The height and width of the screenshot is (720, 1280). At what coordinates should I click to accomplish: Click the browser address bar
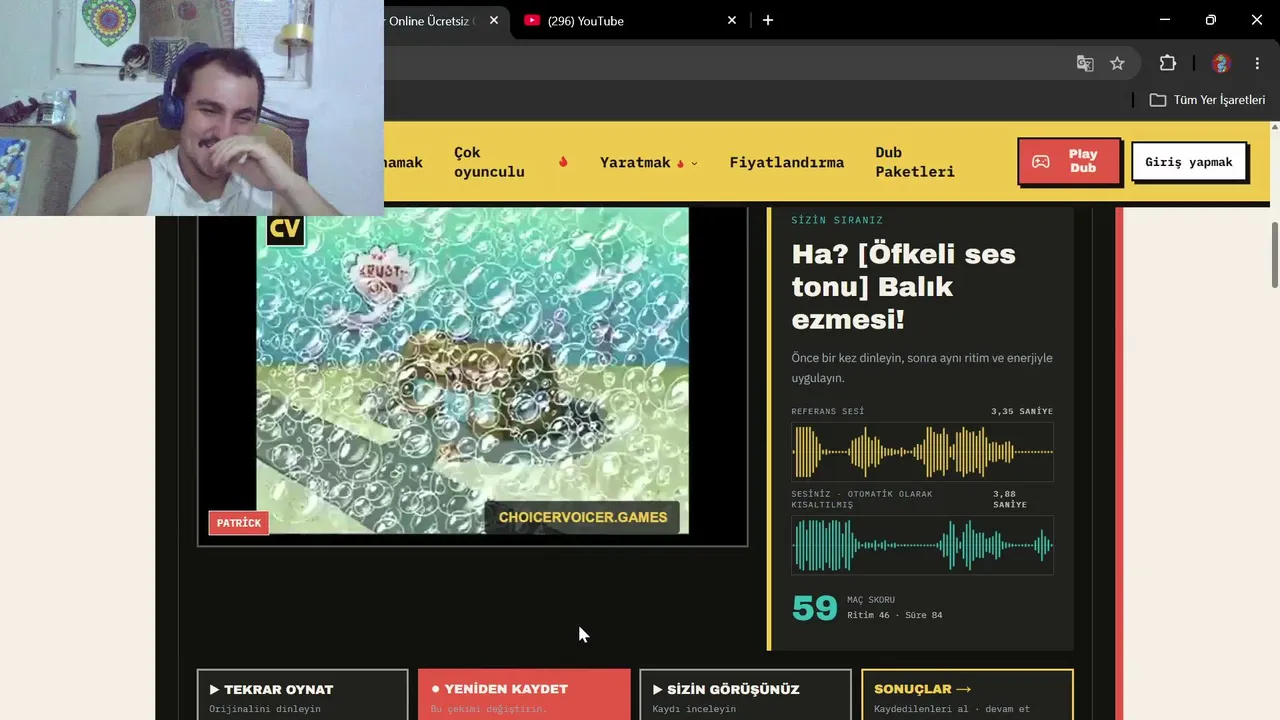tap(720, 63)
